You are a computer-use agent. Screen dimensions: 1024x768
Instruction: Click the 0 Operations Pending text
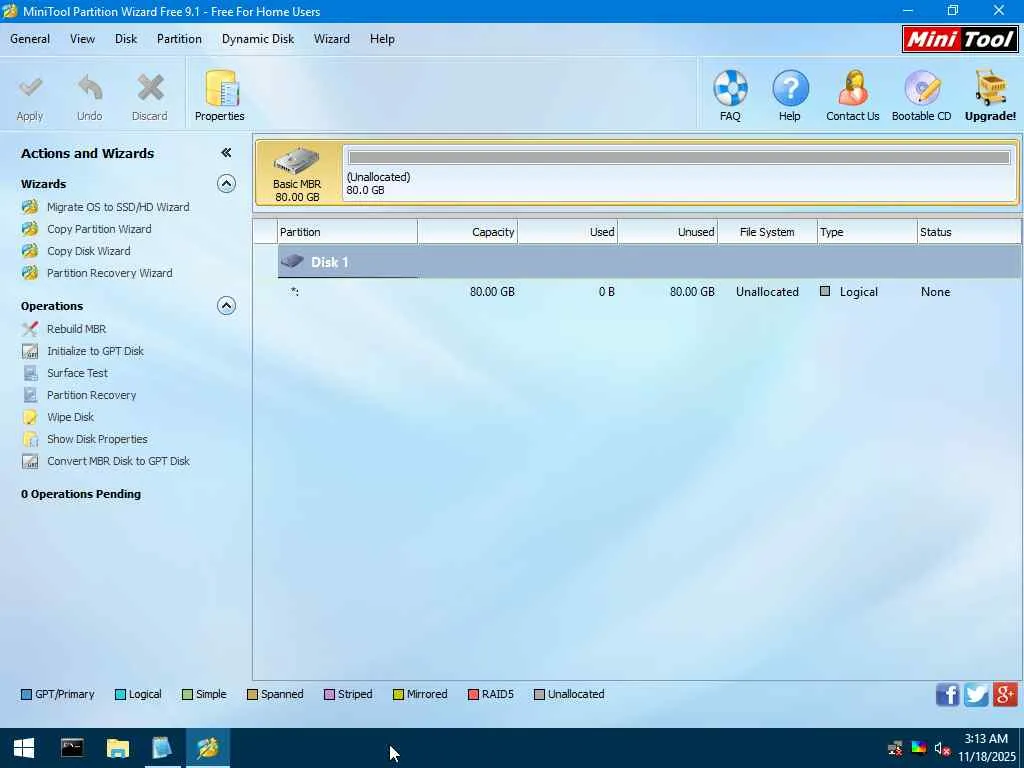[81, 494]
